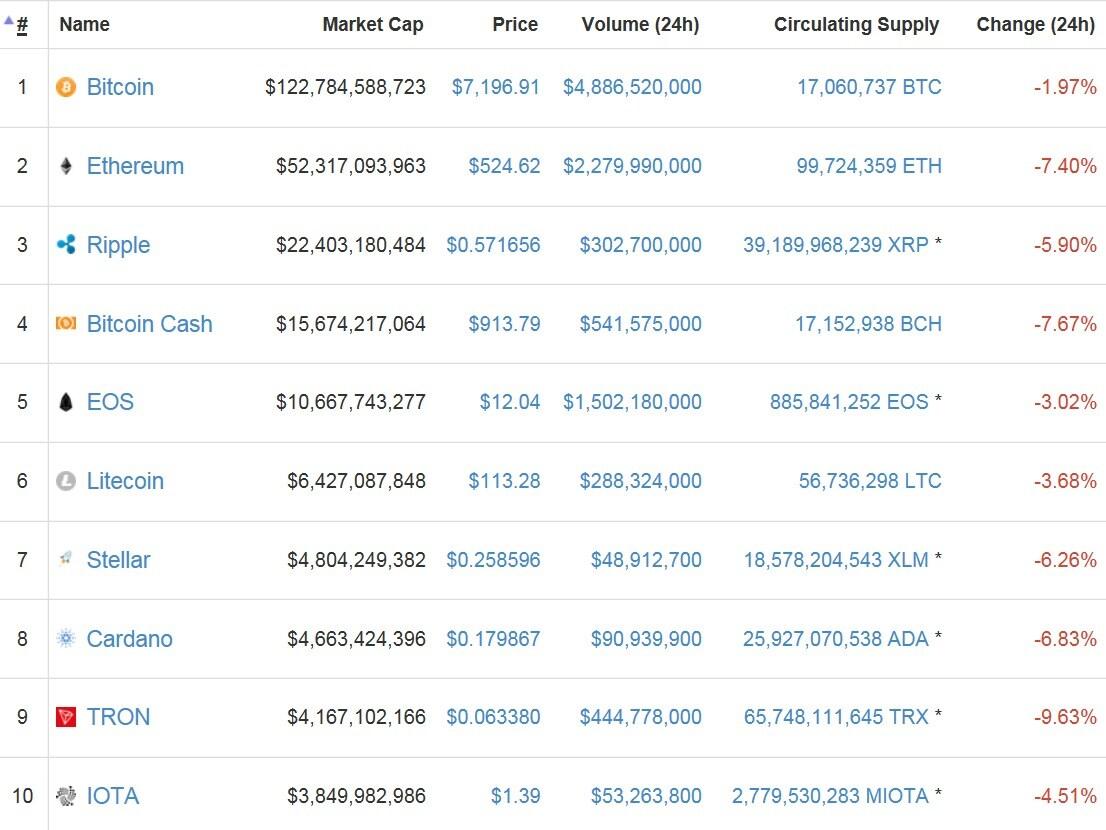The width and height of the screenshot is (1106, 830).
Task: Click the Bitcoin Cash logo icon
Action: point(66,324)
